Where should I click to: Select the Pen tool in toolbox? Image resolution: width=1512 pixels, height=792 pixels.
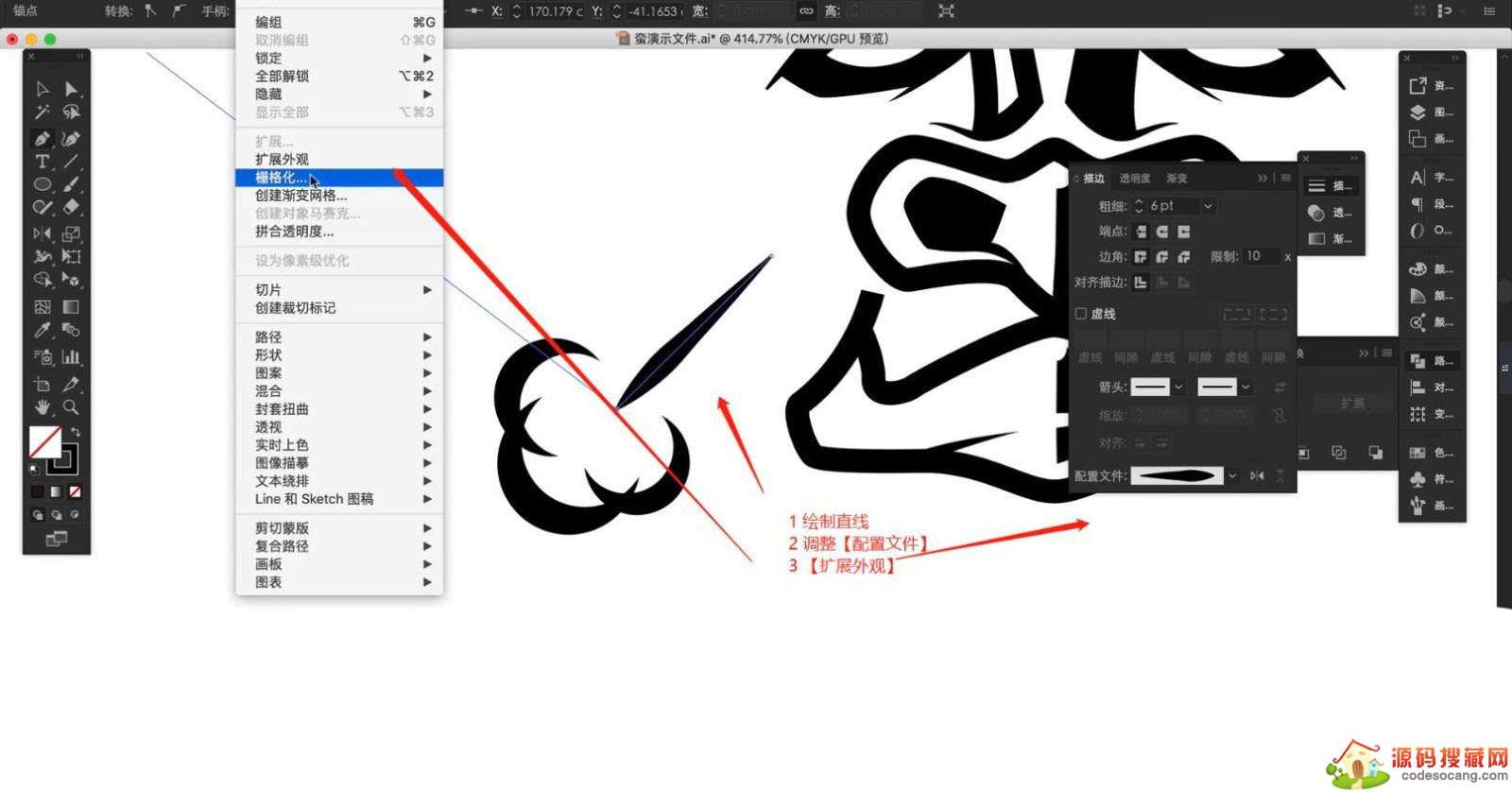(42, 138)
